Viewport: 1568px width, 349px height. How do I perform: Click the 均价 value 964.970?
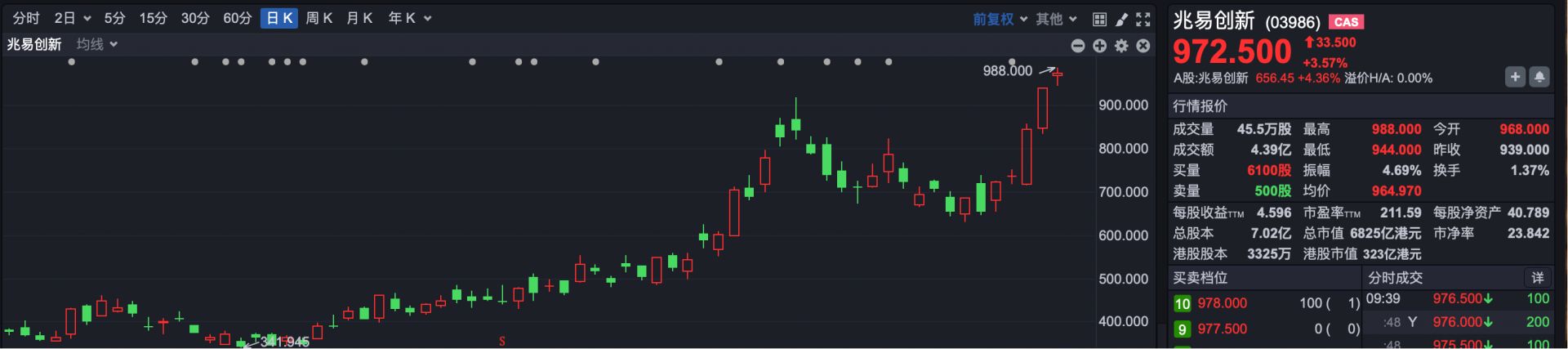tap(1396, 190)
